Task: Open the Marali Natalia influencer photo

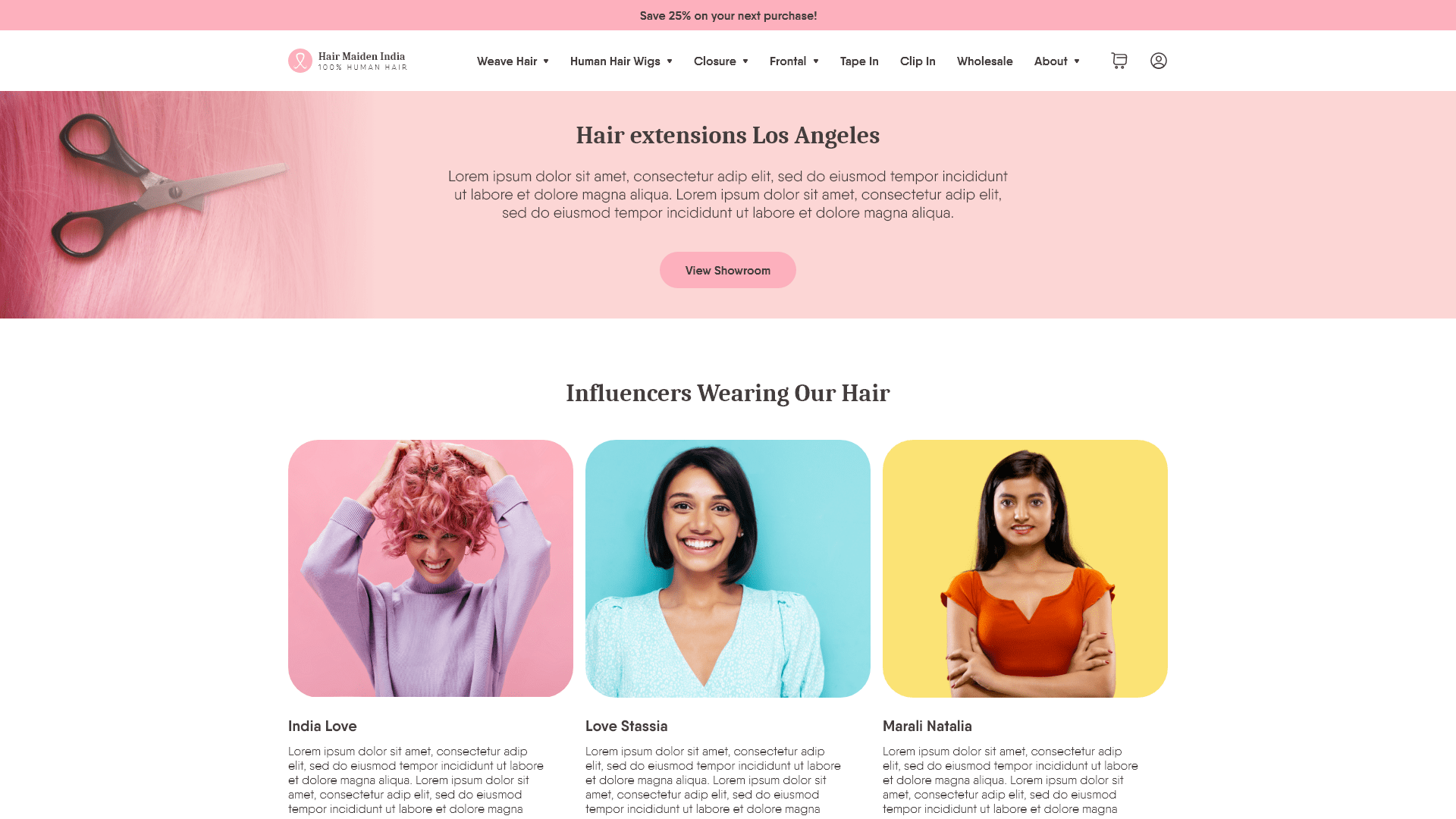Action: (1025, 569)
